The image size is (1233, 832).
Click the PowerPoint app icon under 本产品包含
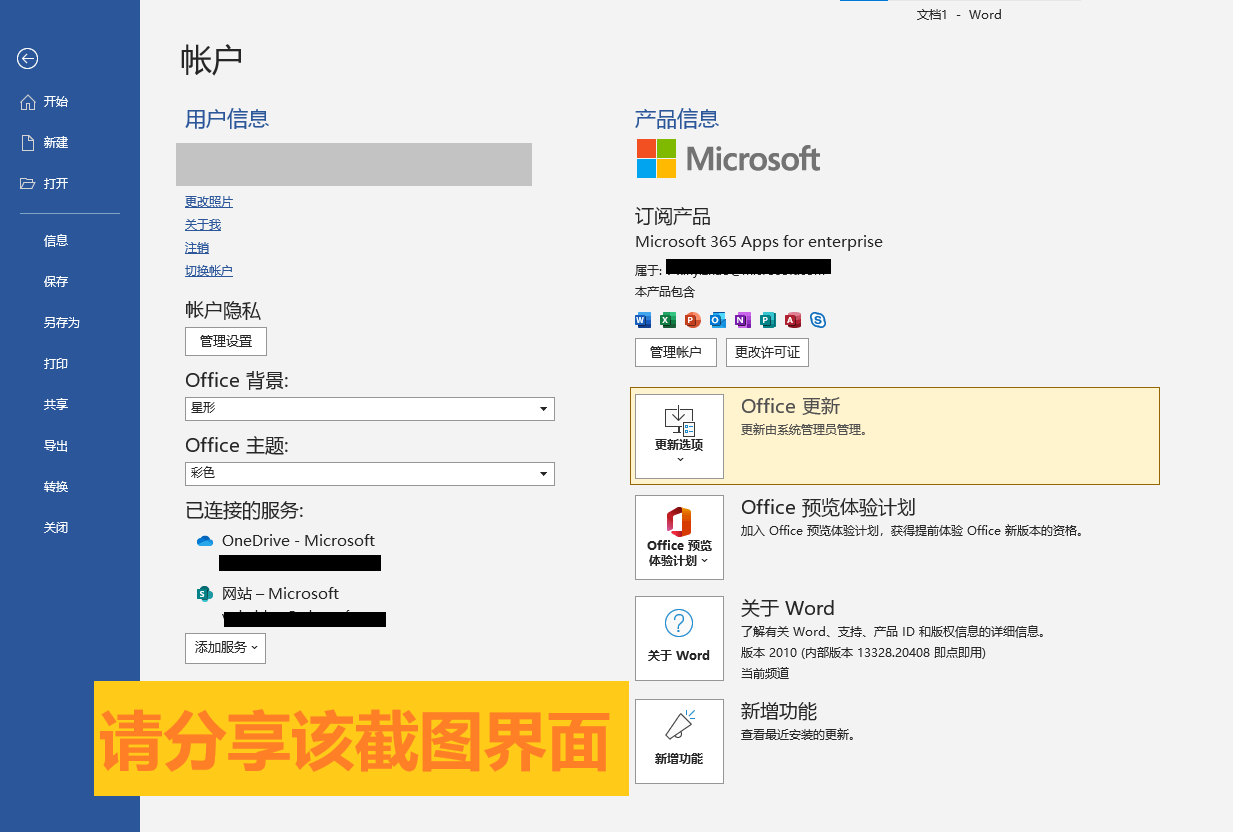point(693,320)
